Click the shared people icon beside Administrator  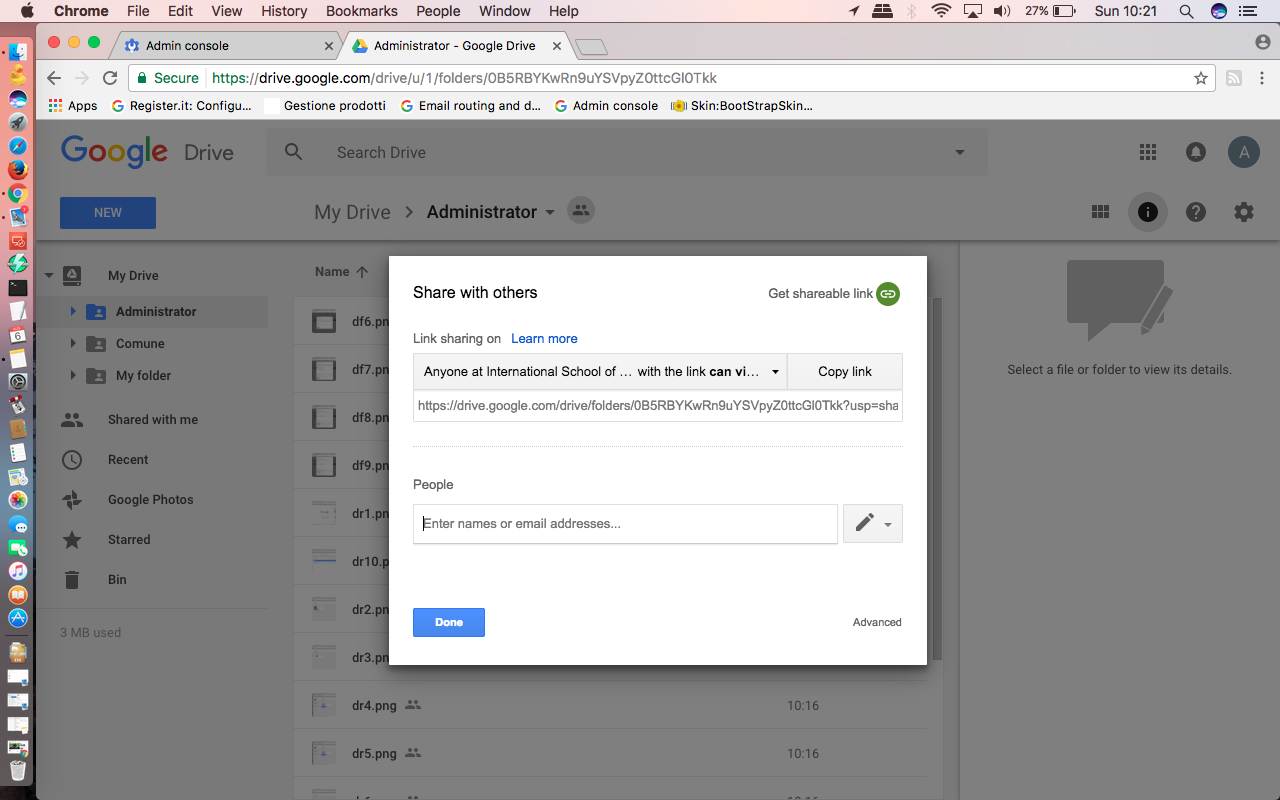(x=581, y=211)
